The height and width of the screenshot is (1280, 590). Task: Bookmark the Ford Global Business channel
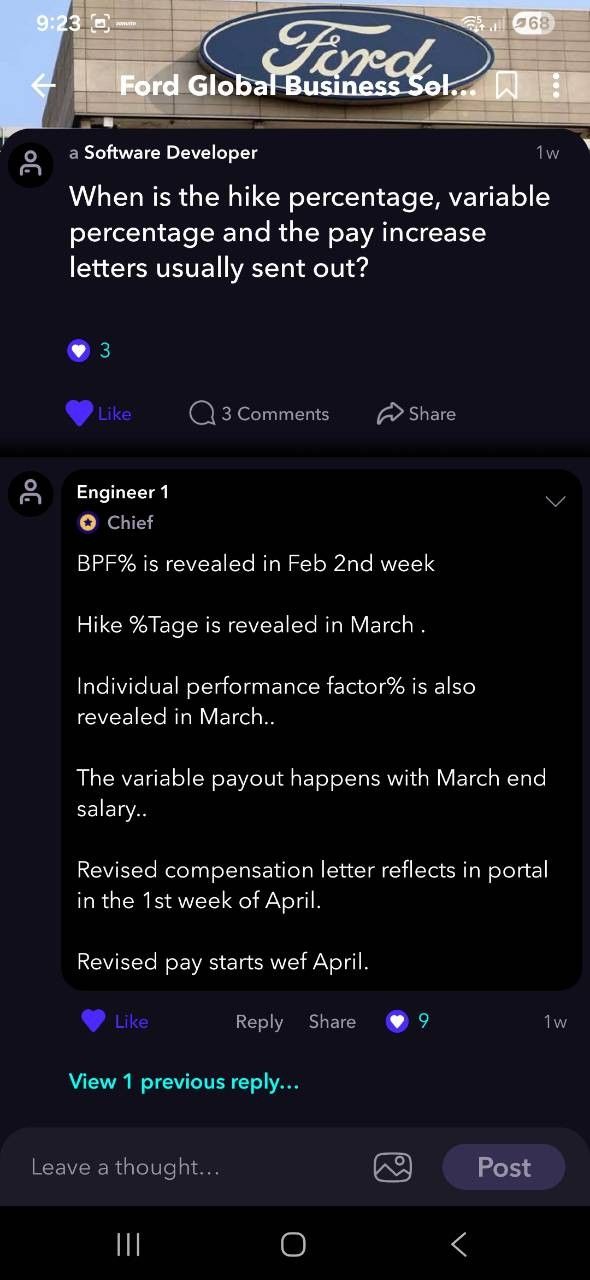pos(507,86)
